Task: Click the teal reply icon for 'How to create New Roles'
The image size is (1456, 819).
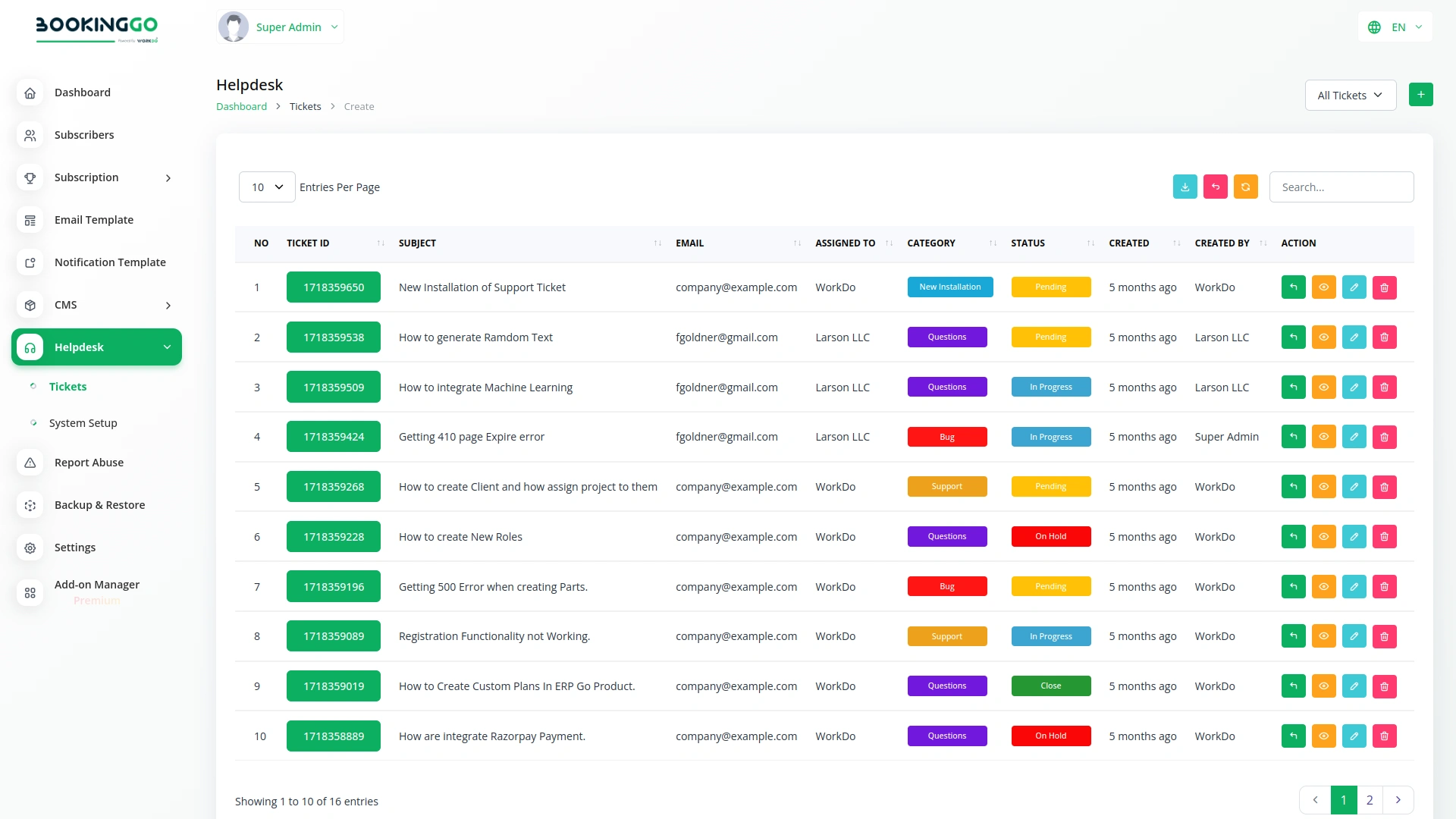Action: pyautogui.click(x=1293, y=536)
